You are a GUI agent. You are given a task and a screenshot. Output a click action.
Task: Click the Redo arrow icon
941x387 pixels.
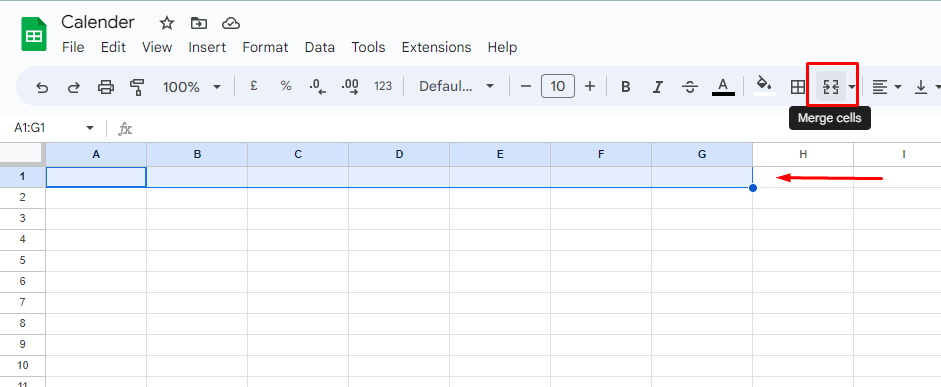click(74, 87)
